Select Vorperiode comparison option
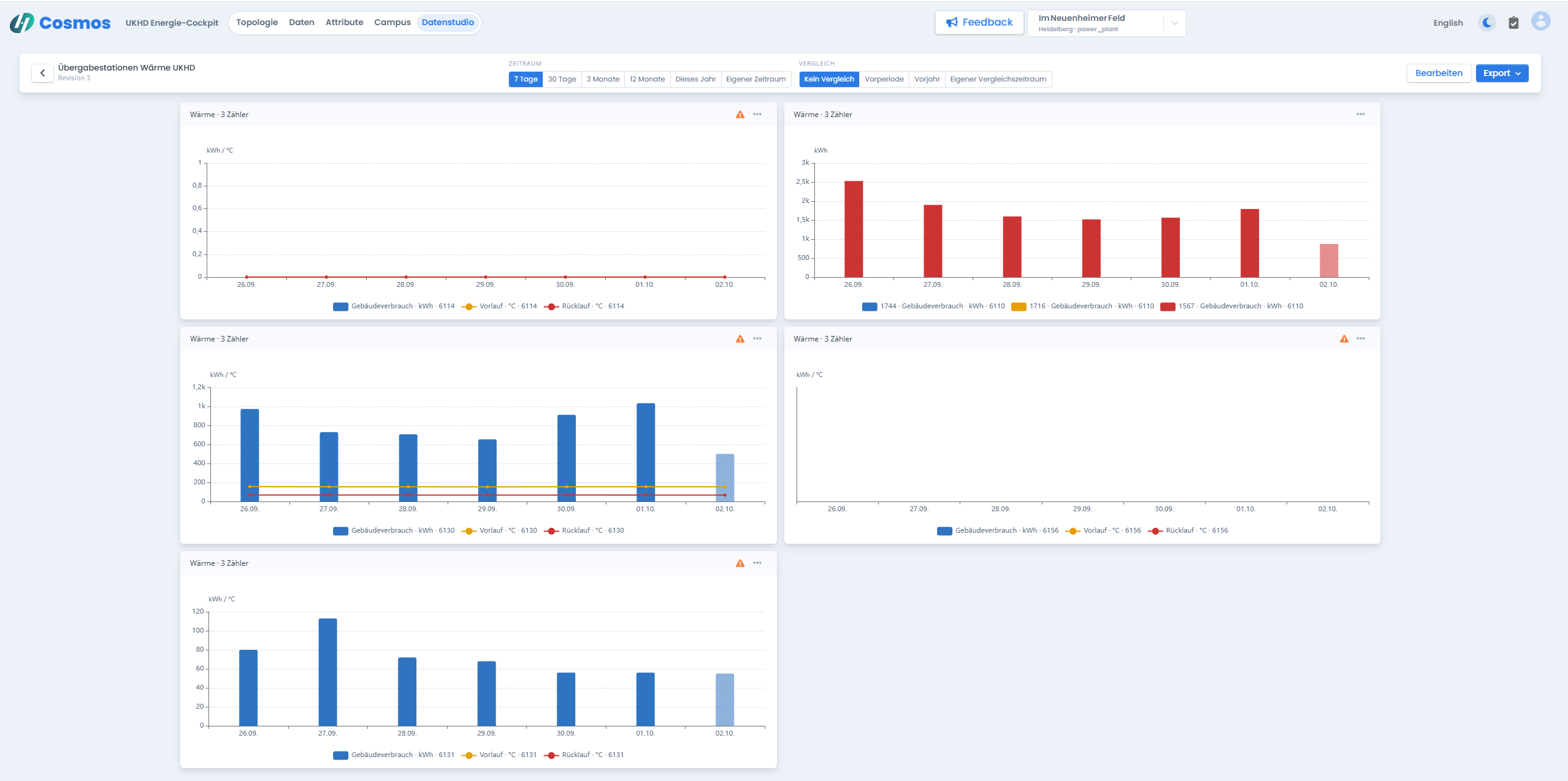 point(884,79)
